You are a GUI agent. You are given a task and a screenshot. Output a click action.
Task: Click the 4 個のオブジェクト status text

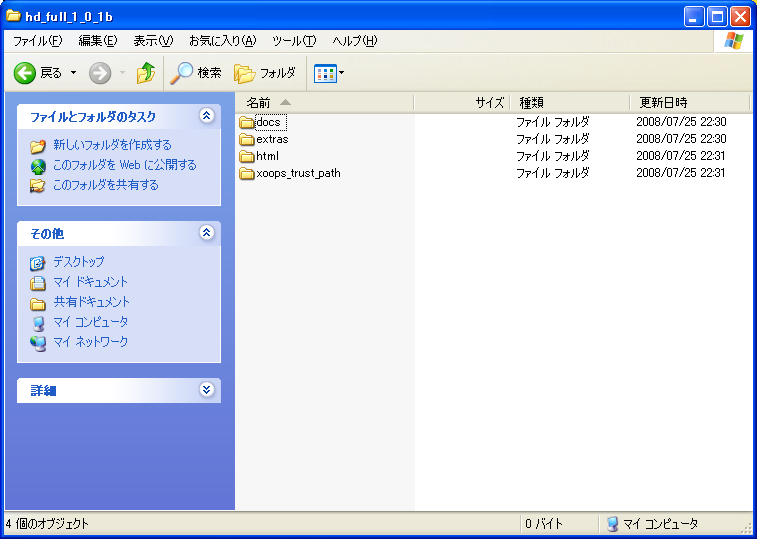(x=47, y=524)
